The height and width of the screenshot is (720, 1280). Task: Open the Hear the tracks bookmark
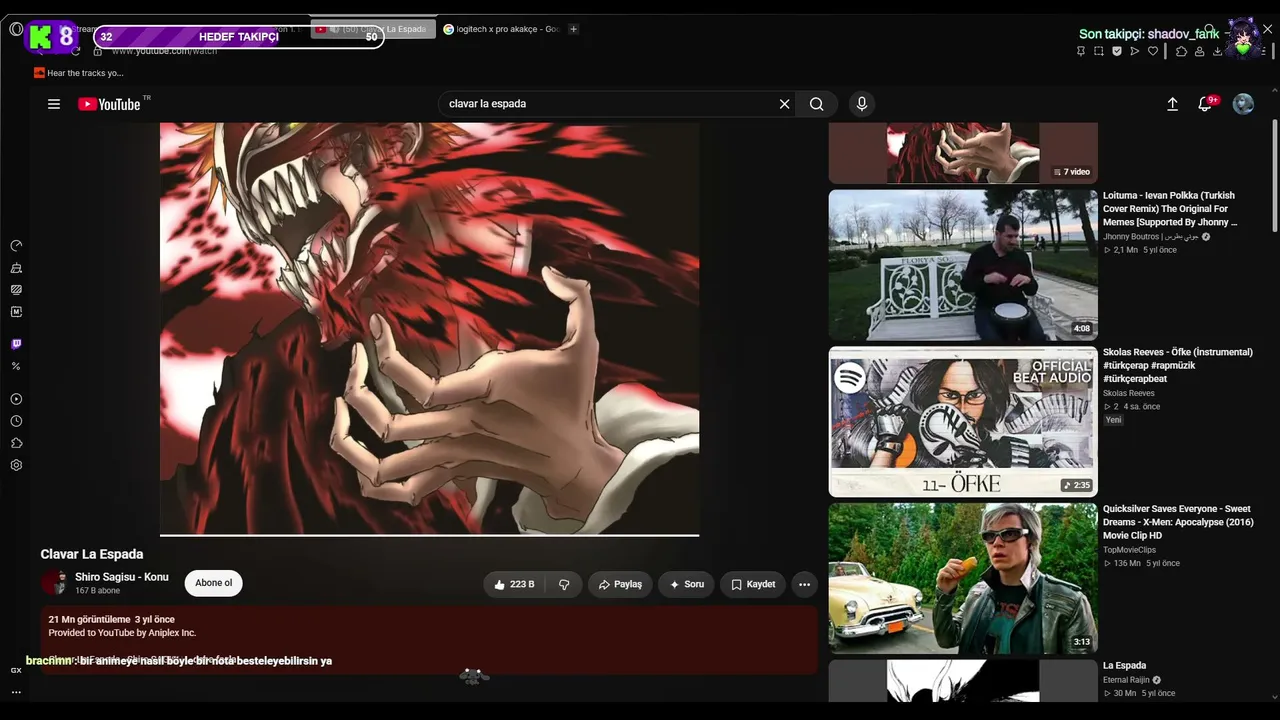(x=79, y=73)
